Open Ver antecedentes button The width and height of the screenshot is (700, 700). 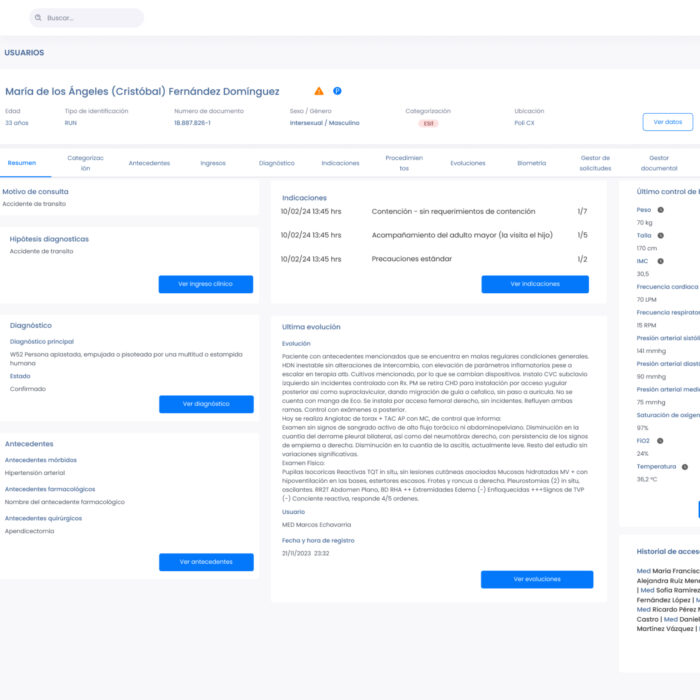205,562
